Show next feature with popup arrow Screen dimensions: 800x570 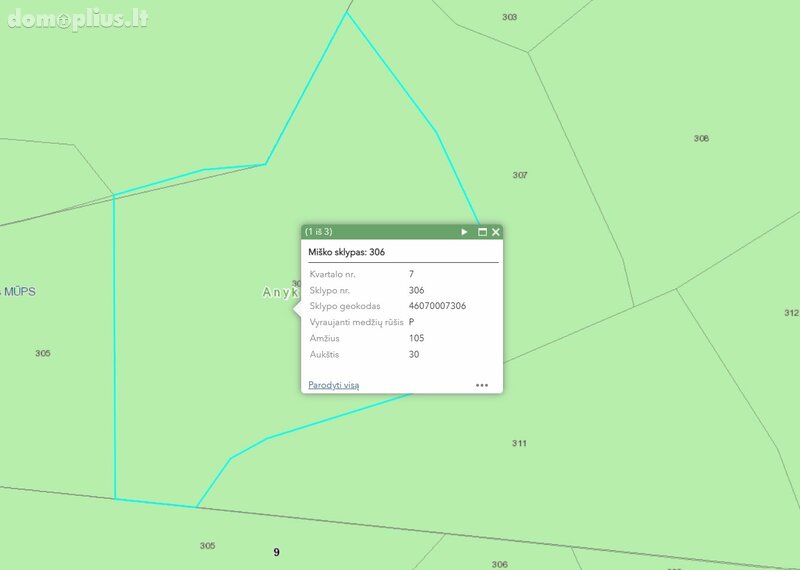[x=464, y=232]
